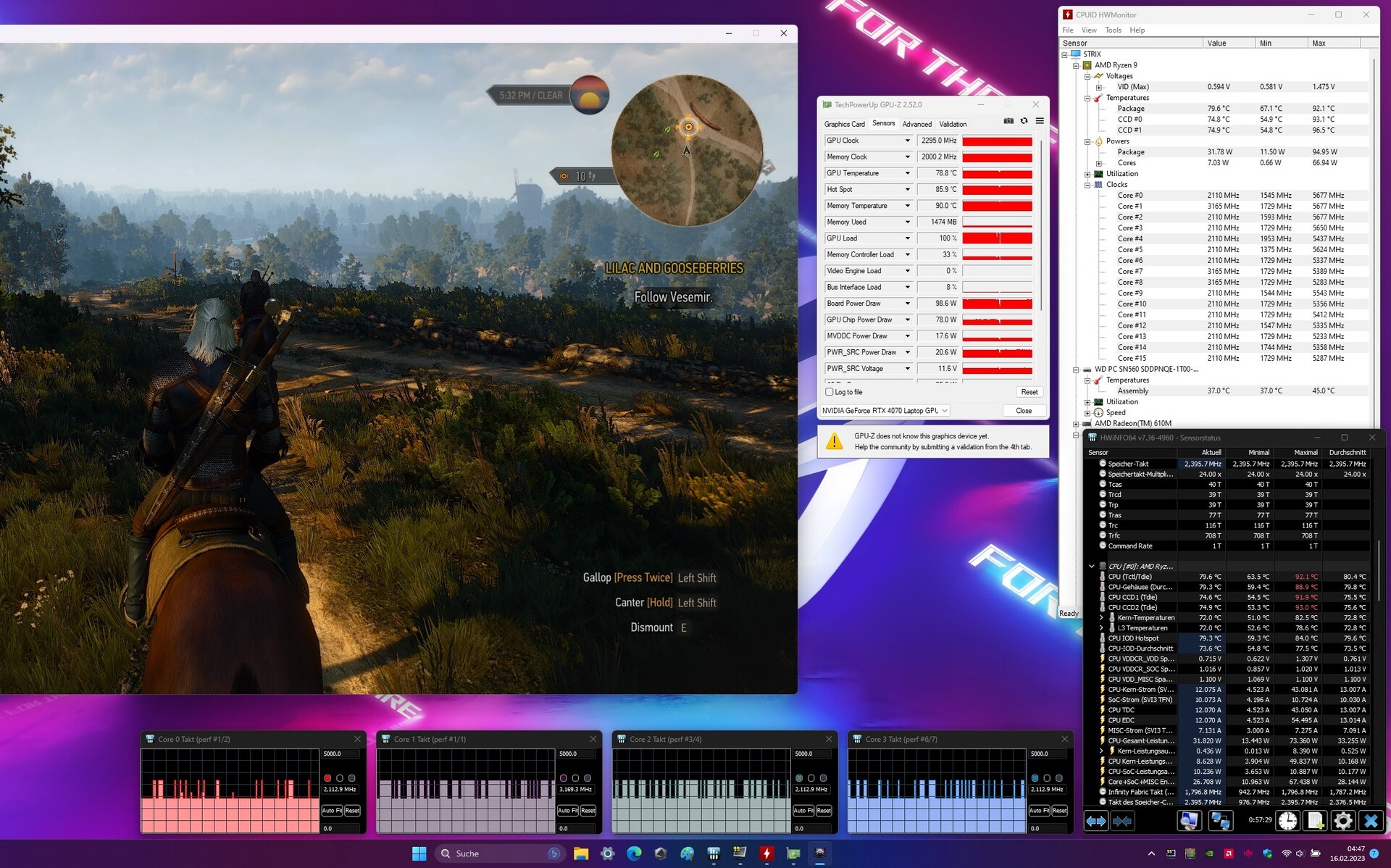Open Paint palette icon in taskbar
Viewport: 1391px width, 868px height.
pos(687,854)
